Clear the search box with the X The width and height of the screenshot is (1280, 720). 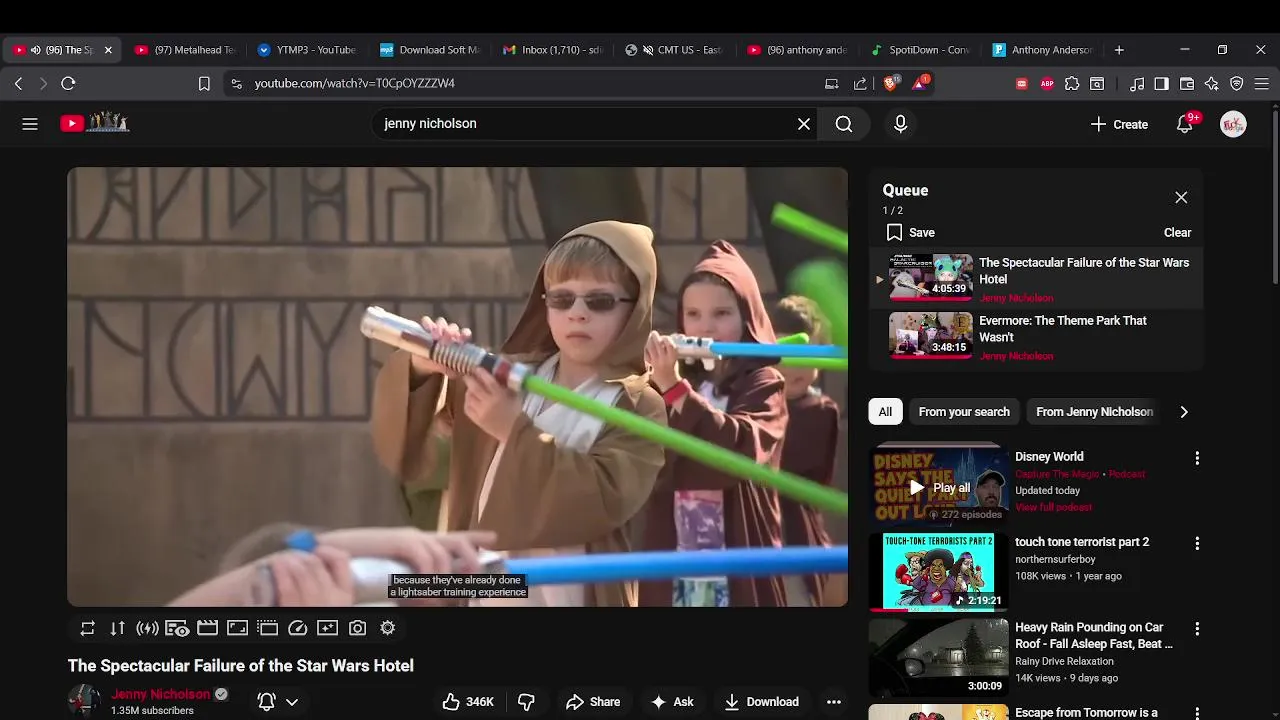point(804,124)
